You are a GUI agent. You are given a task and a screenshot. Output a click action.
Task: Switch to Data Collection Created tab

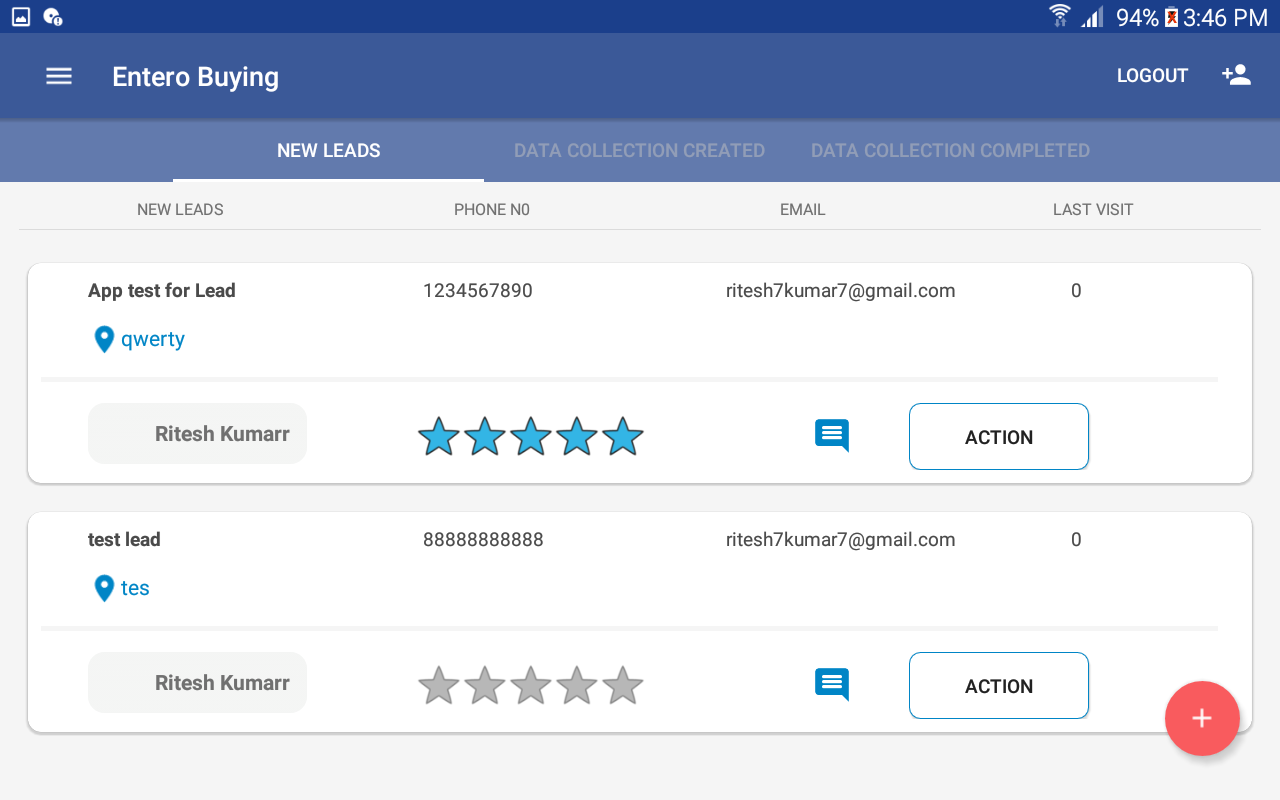pos(639,151)
